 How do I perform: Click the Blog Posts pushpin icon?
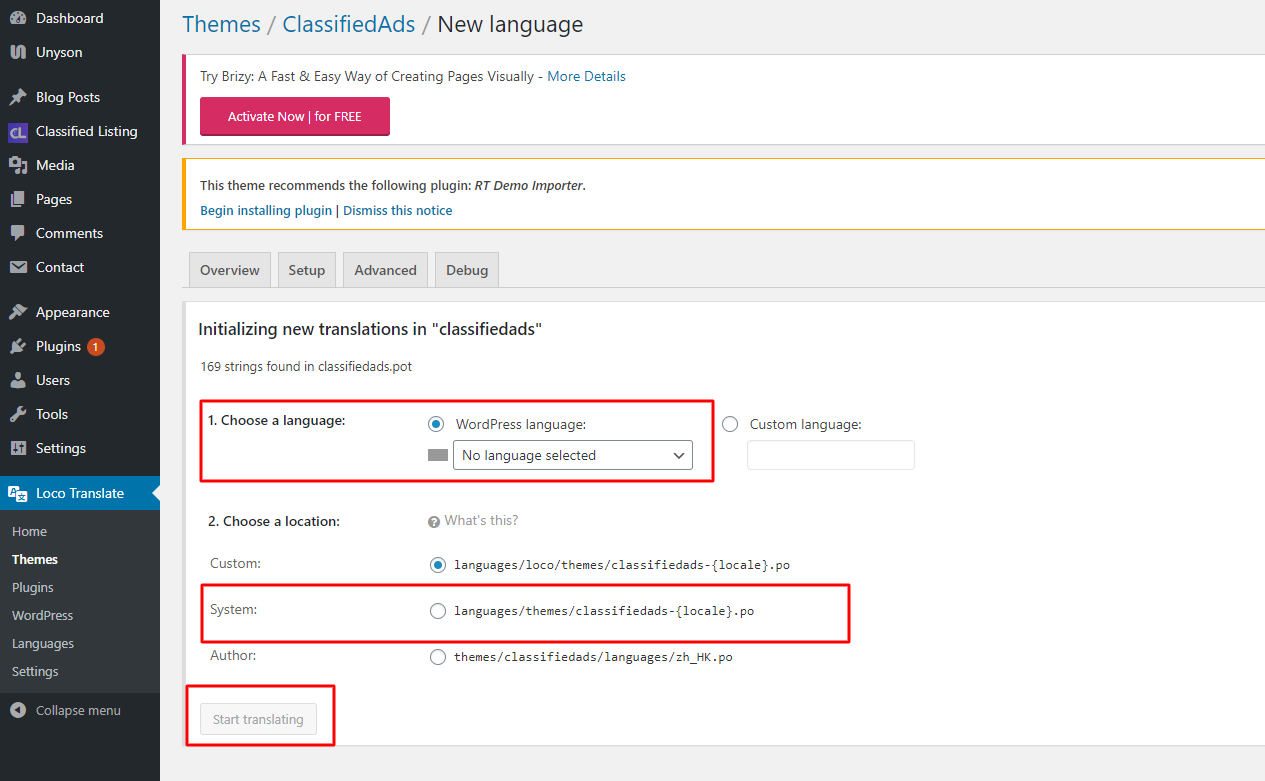[18, 97]
